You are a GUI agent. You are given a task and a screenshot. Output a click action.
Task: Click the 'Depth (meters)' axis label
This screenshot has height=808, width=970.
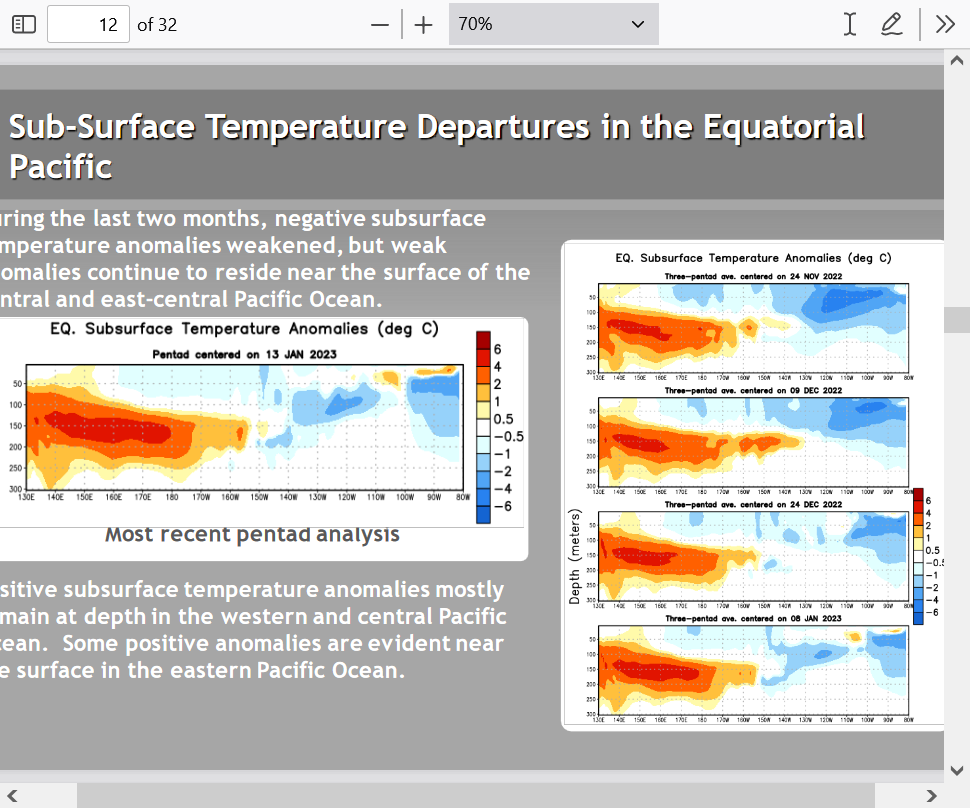tap(575, 556)
